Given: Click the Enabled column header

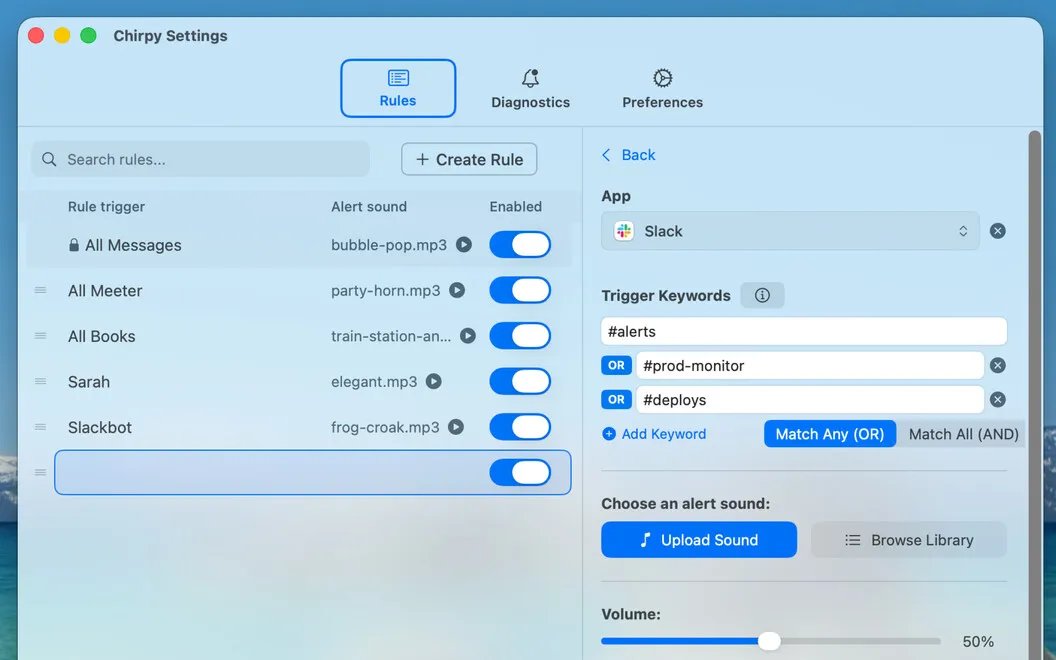Looking at the screenshot, I should (516, 207).
